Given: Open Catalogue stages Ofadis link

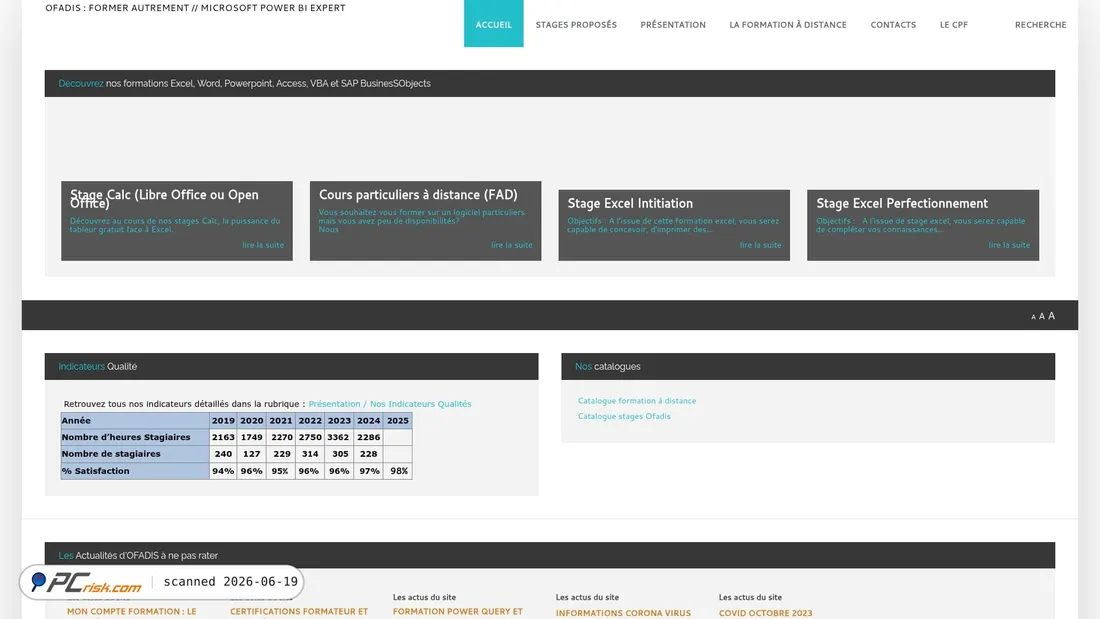Looking at the screenshot, I should pyautogui.click(x=624, y=416).
